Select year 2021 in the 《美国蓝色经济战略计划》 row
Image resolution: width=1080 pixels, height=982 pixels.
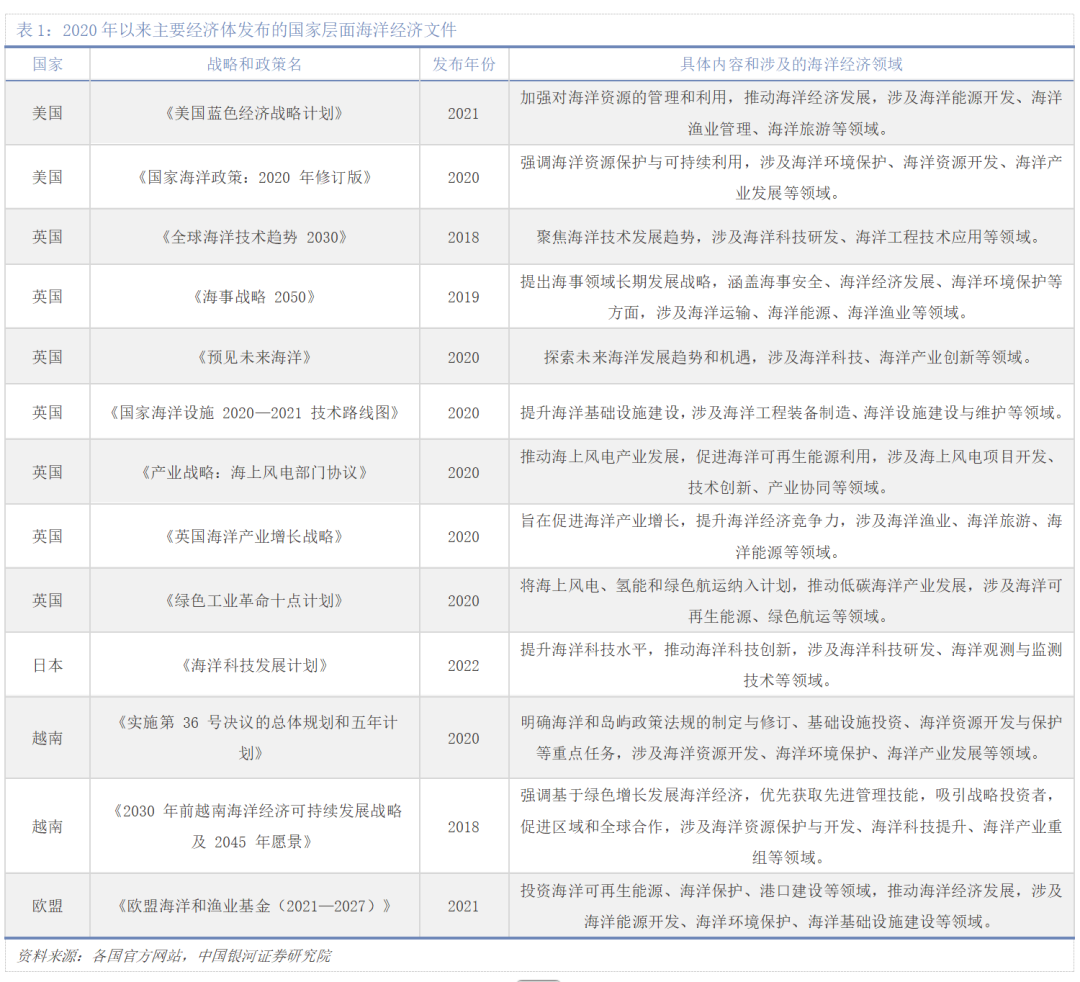(x=464, y=114)
